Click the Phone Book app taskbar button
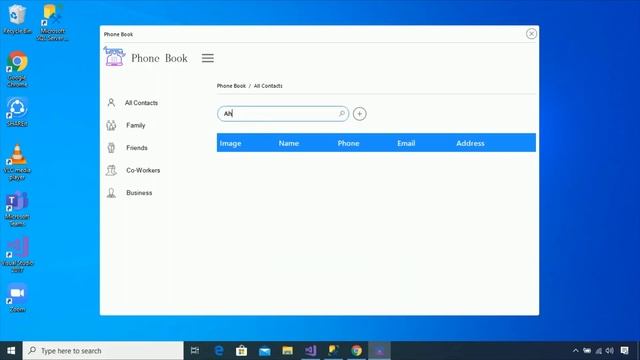640x360 pixels. pyautogui.click(x=380, y=351)
